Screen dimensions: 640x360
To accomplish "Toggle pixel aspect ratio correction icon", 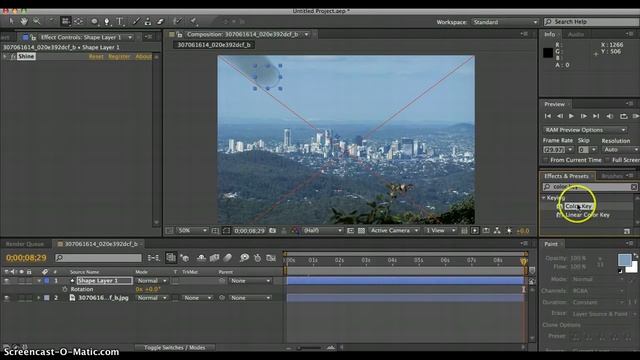I will 464,231.
